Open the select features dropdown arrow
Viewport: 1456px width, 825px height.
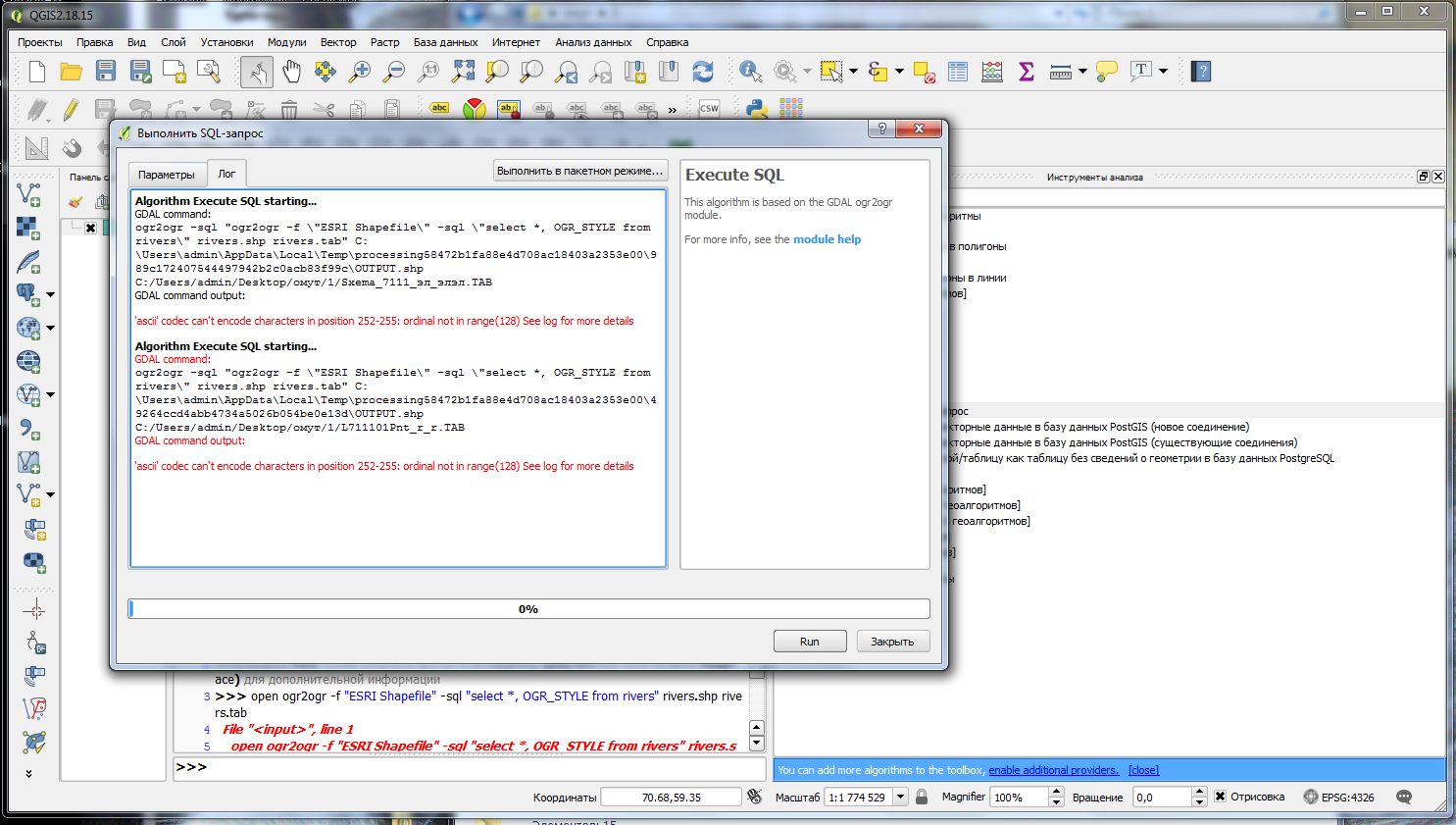click(853, 72)
